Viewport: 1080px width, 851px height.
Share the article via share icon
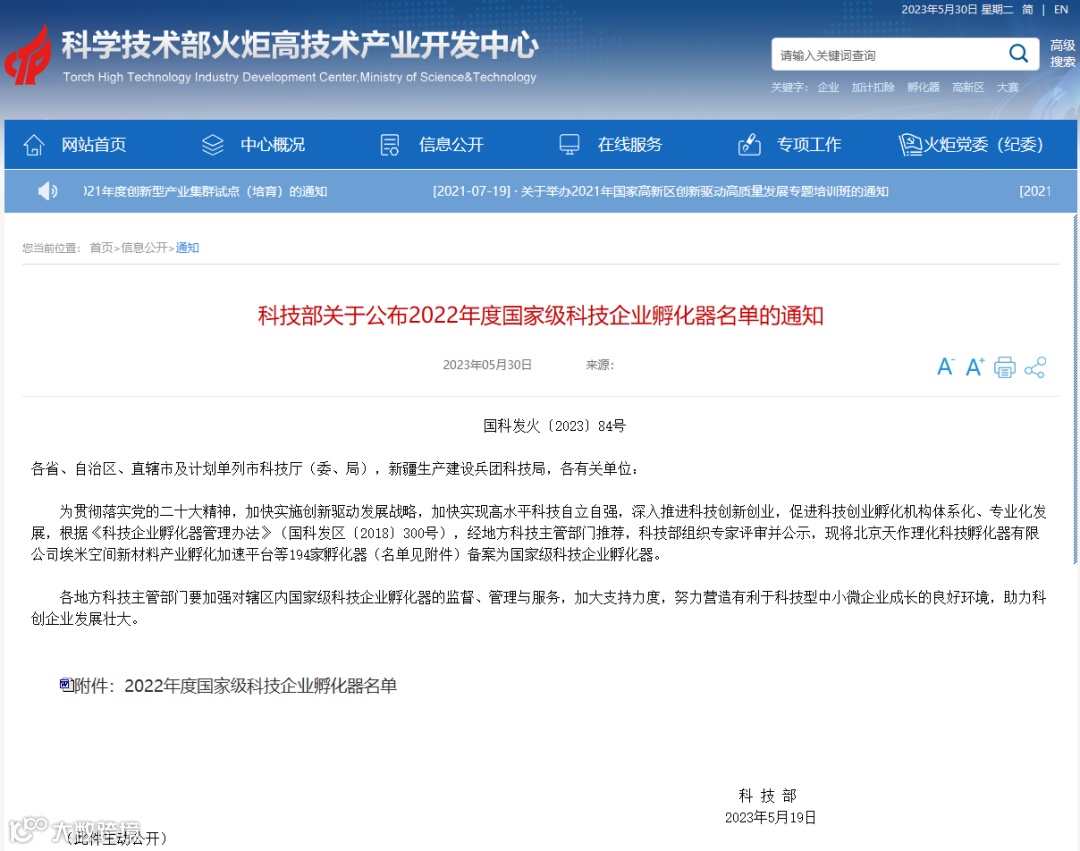click(x=1035, y=368)
